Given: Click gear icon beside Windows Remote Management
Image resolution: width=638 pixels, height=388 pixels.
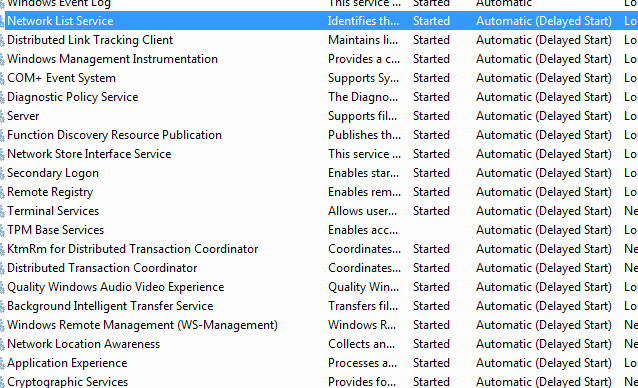Looking at the screenshot, I should coord(2,325).
